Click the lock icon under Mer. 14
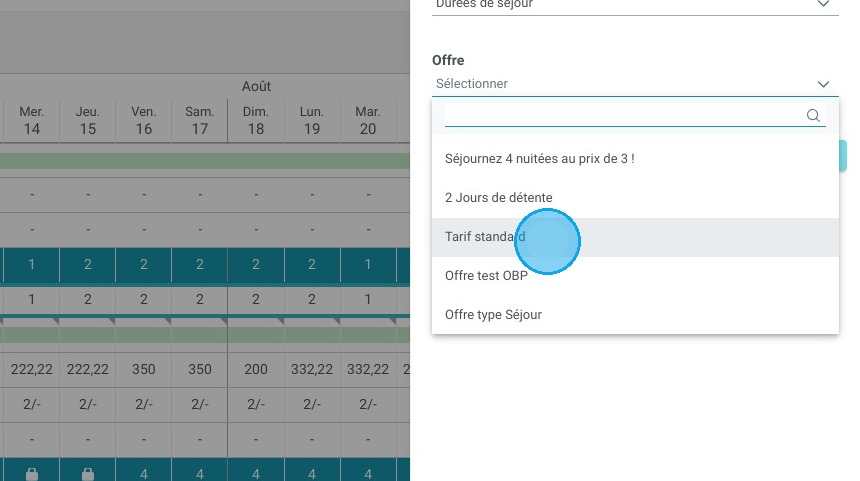Viewport: 860px width, 481px height. pyautogui.click(x=32, y=474)
